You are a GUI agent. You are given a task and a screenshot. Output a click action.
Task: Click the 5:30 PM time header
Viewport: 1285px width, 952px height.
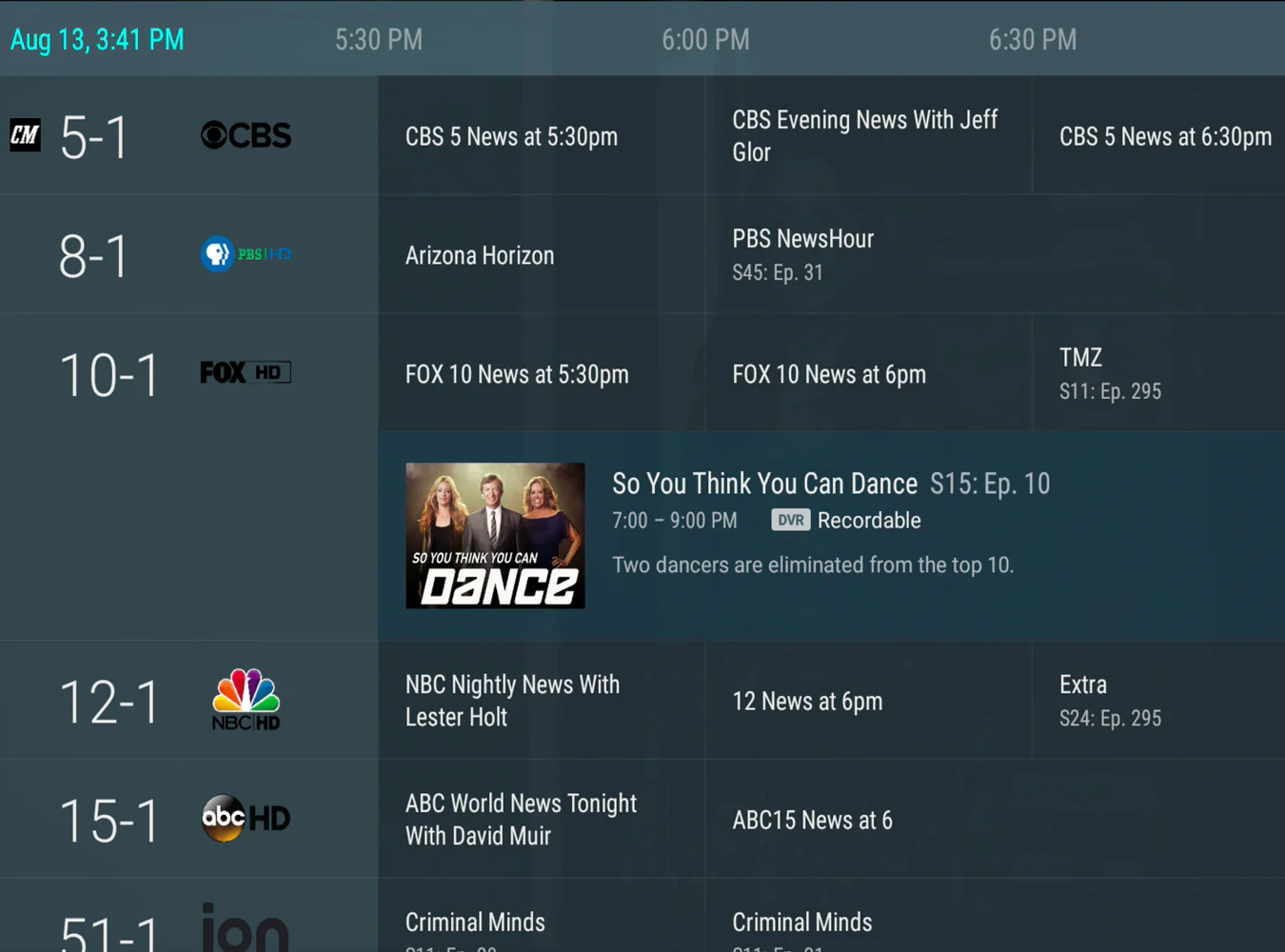point(379,39)
